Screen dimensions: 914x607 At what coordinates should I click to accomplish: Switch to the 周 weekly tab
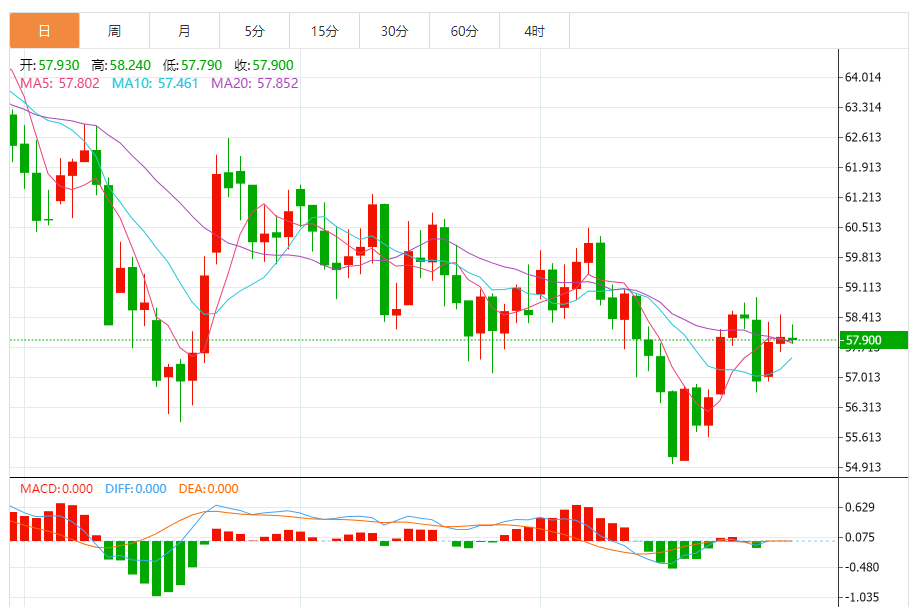point(114,31)
